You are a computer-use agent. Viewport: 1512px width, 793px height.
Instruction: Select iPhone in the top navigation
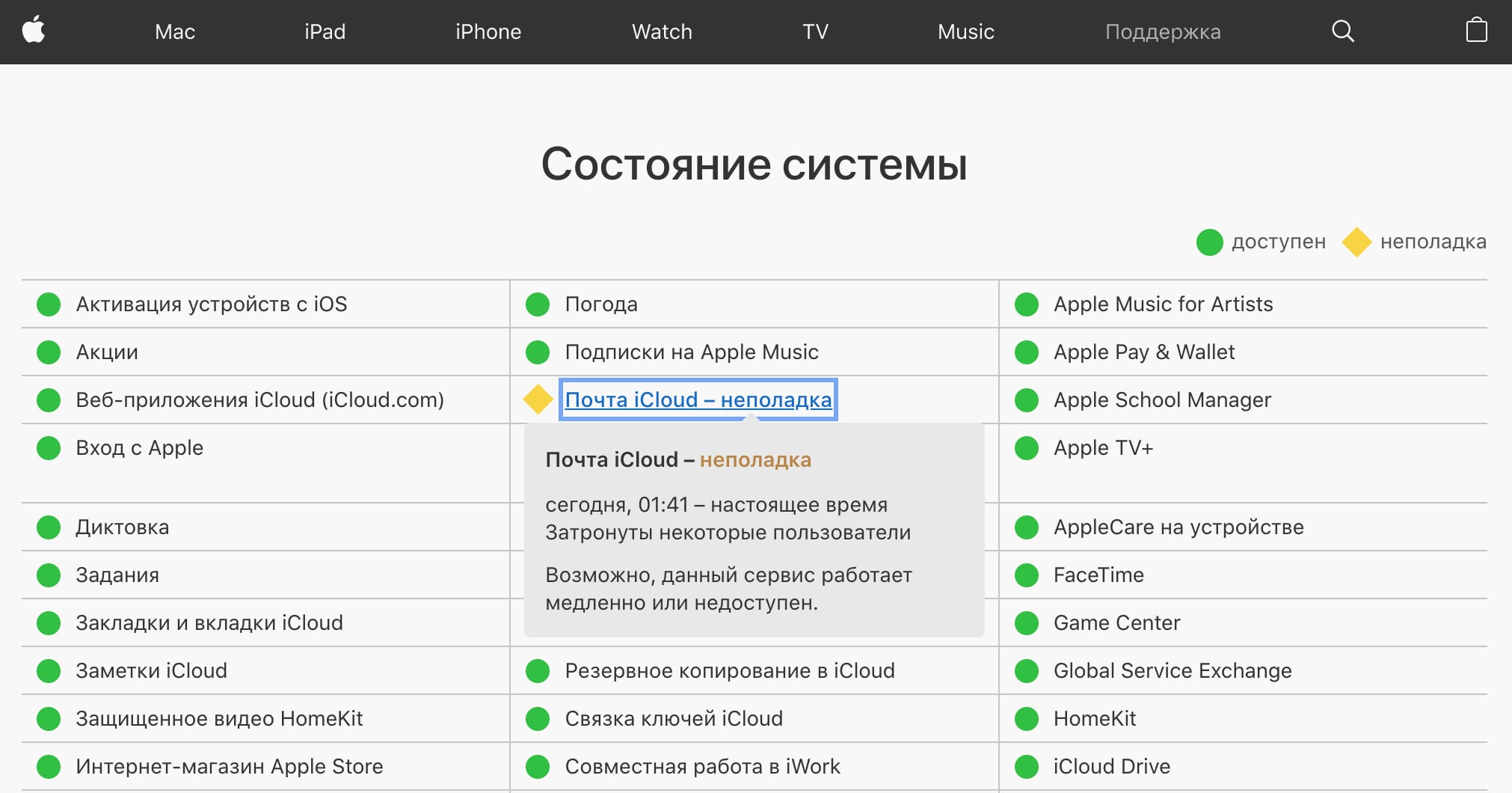(x=488, y=31)
